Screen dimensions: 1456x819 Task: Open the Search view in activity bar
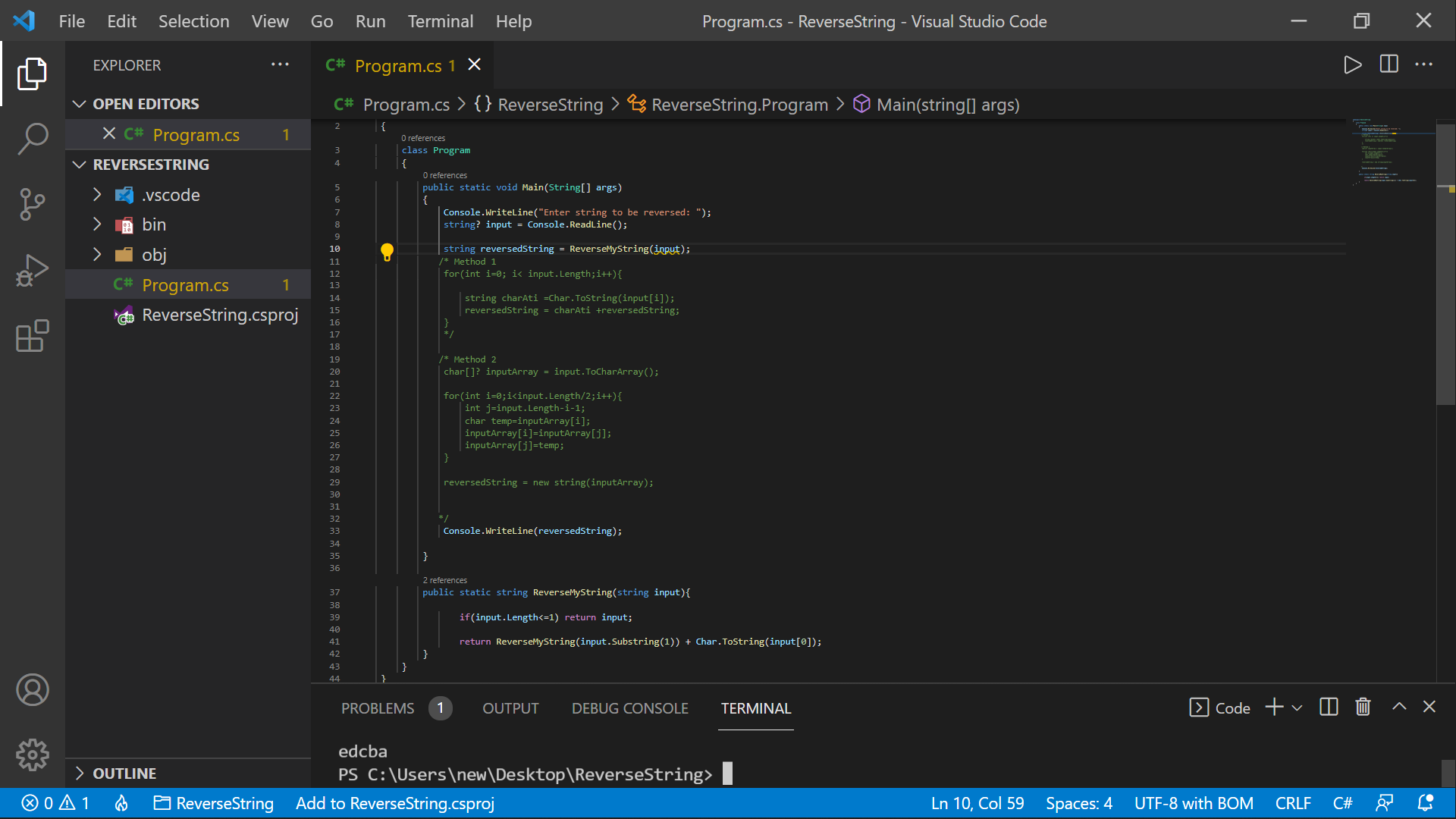[x=32, y=139]
